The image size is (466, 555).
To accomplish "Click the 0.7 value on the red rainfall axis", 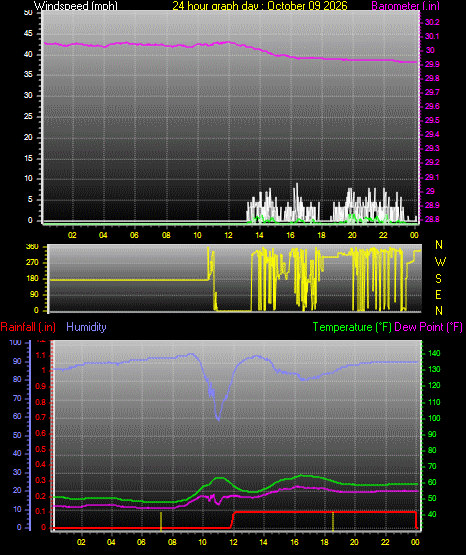I will pyautogui.click(x=41, y=417).
